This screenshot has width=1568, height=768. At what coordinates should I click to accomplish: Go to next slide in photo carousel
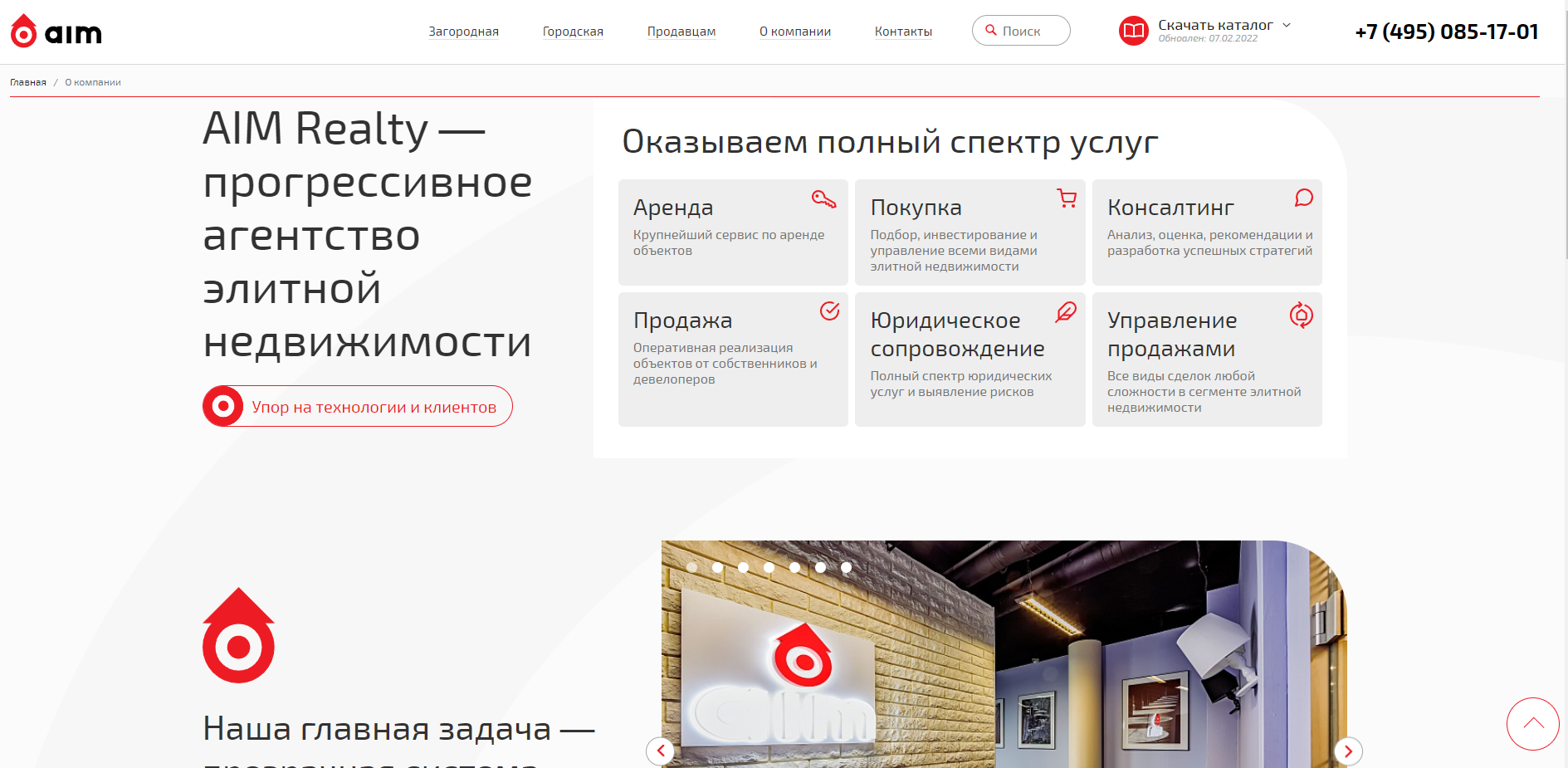1348,751
